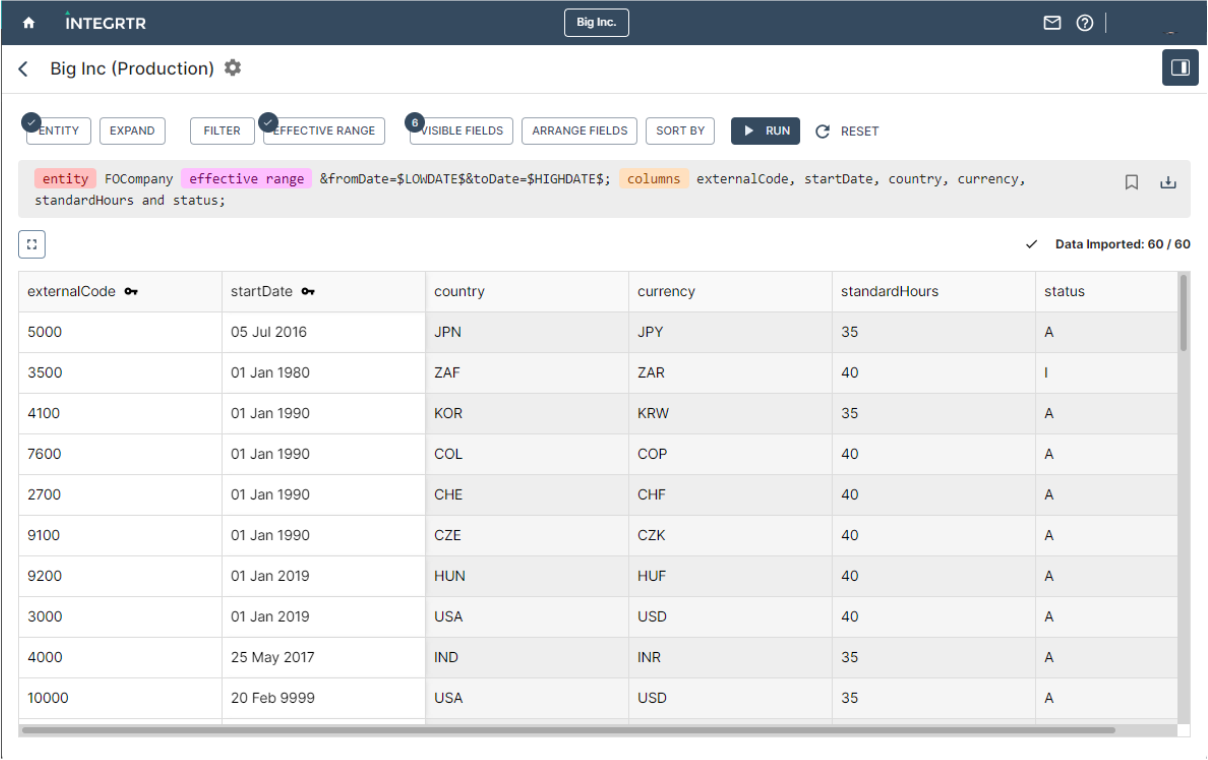This screenshot has width=1208, height=760.
Task: Select the status cell showing I
Action: 1107,373
